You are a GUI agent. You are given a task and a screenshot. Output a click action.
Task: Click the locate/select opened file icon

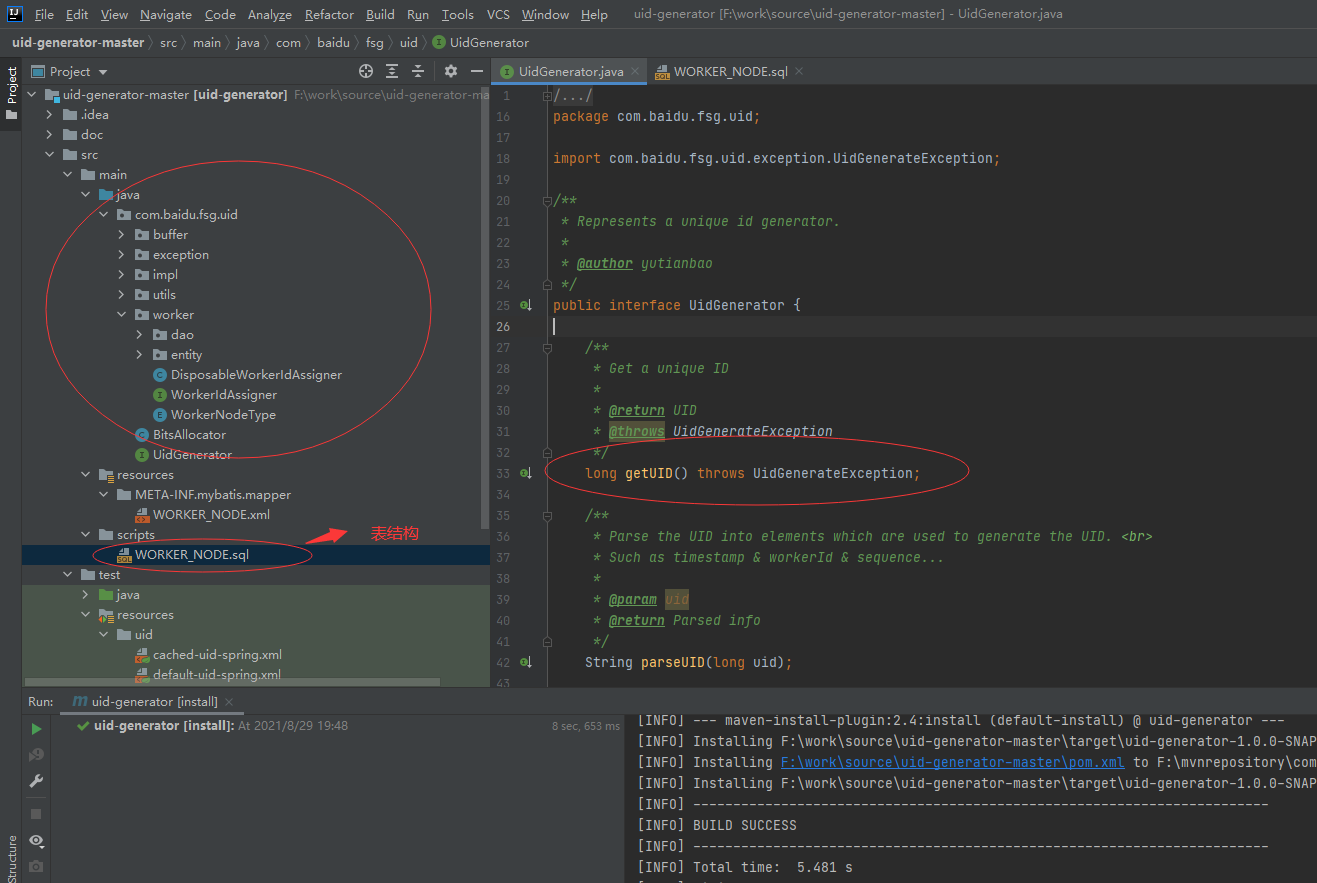coord(366,71)
